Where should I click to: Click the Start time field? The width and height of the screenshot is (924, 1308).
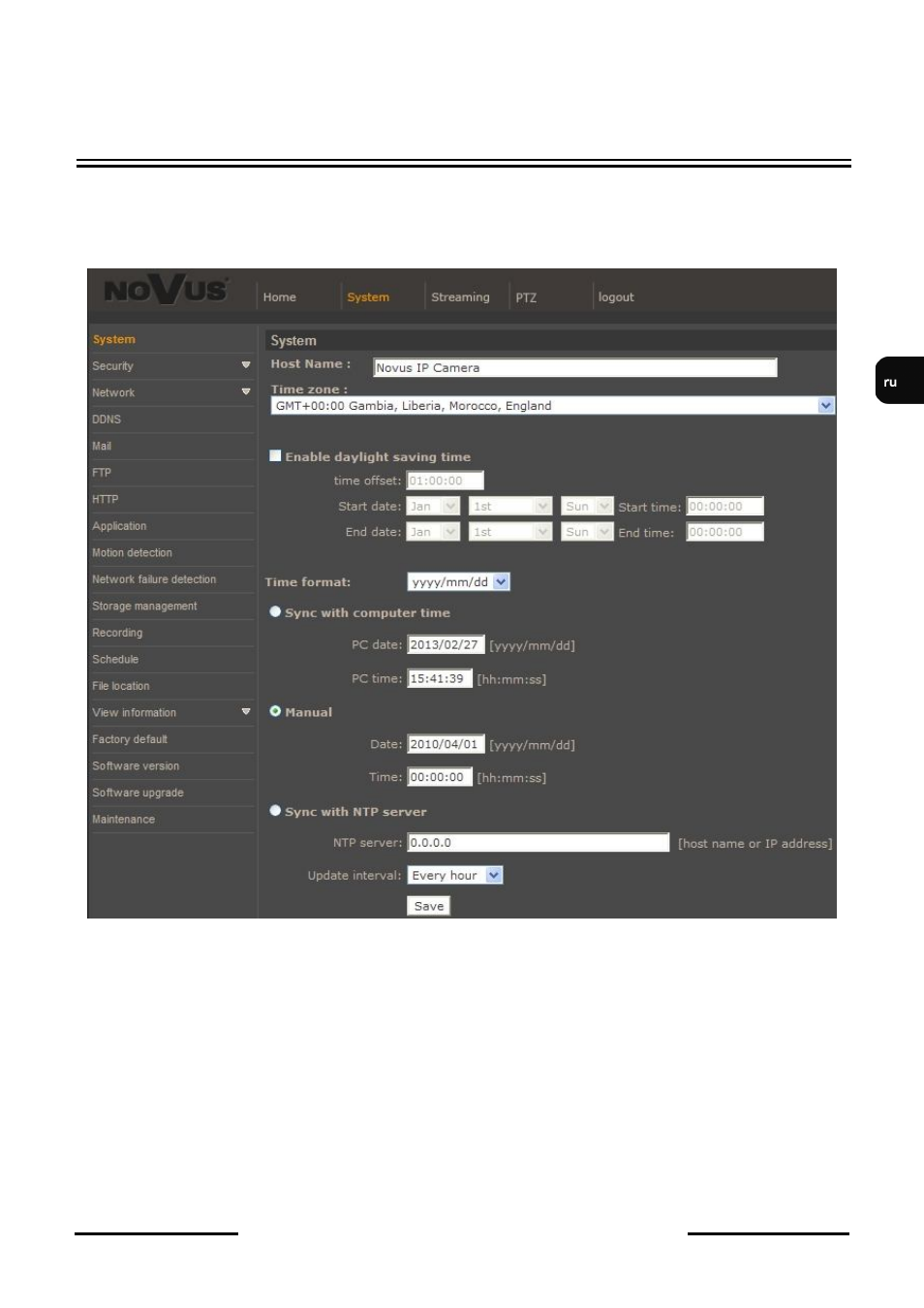click(724, 506)
